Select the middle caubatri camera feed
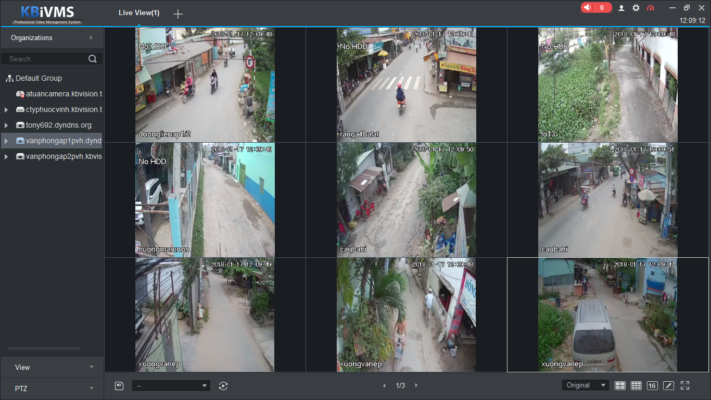Screen dimensions: 711x400 [x=406, y=200]
